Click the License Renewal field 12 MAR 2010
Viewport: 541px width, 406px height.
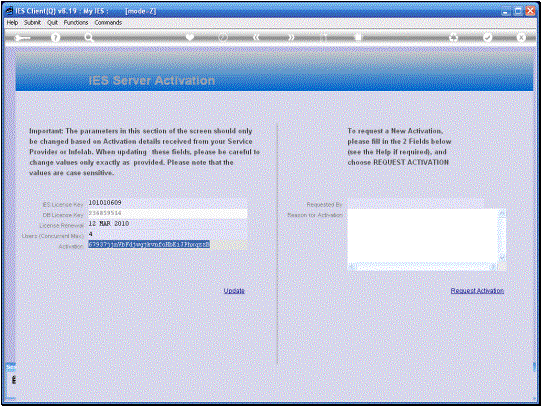point(167,224)
